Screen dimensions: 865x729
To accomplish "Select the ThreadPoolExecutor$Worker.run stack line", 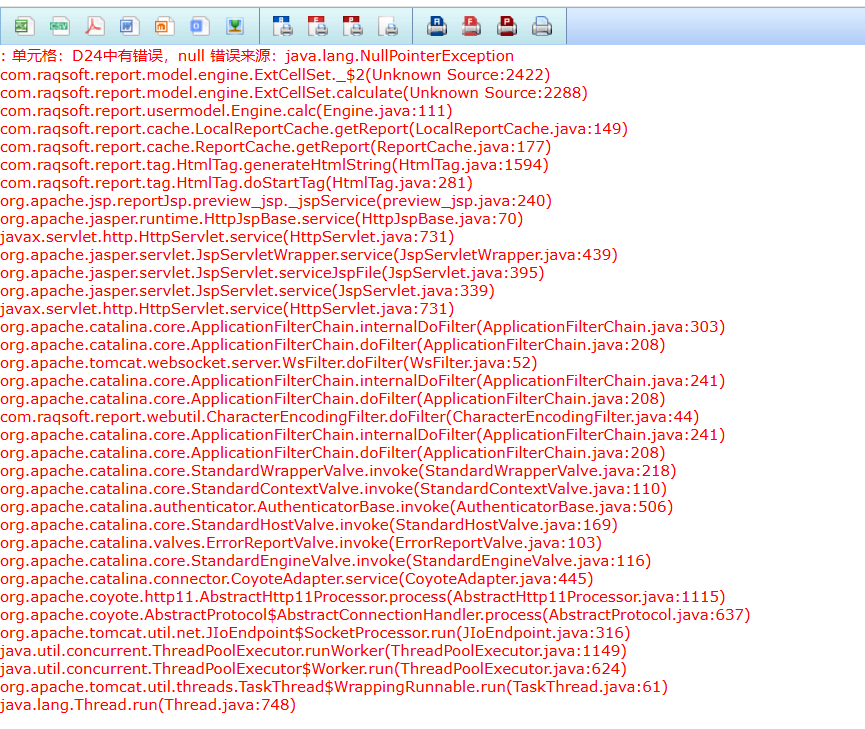I will (313, 669).
